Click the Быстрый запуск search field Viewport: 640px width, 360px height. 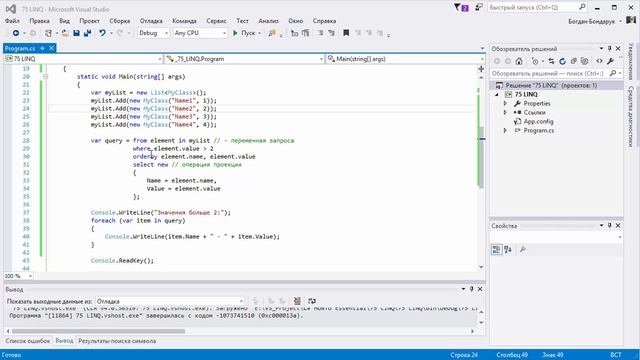pyautogui.click(x=533, y=7)
